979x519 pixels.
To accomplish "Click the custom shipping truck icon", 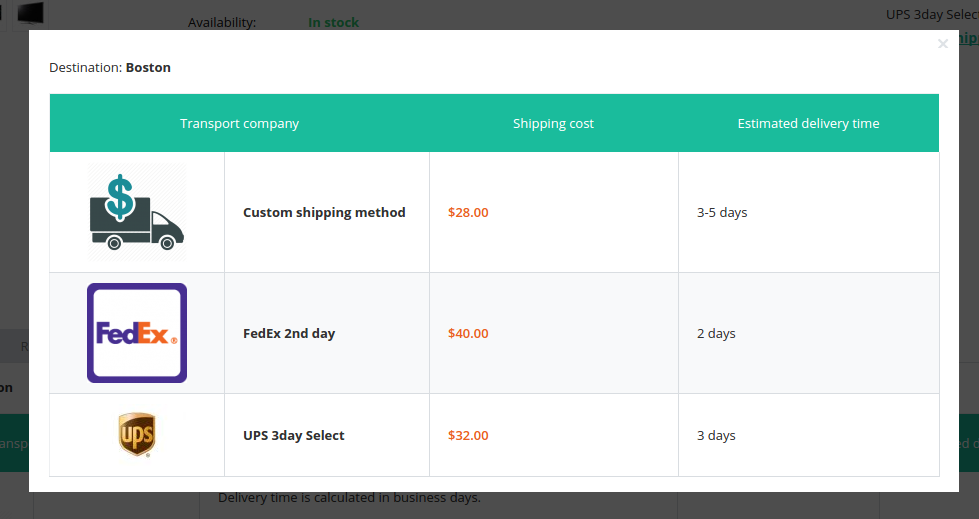I will 137,212.
